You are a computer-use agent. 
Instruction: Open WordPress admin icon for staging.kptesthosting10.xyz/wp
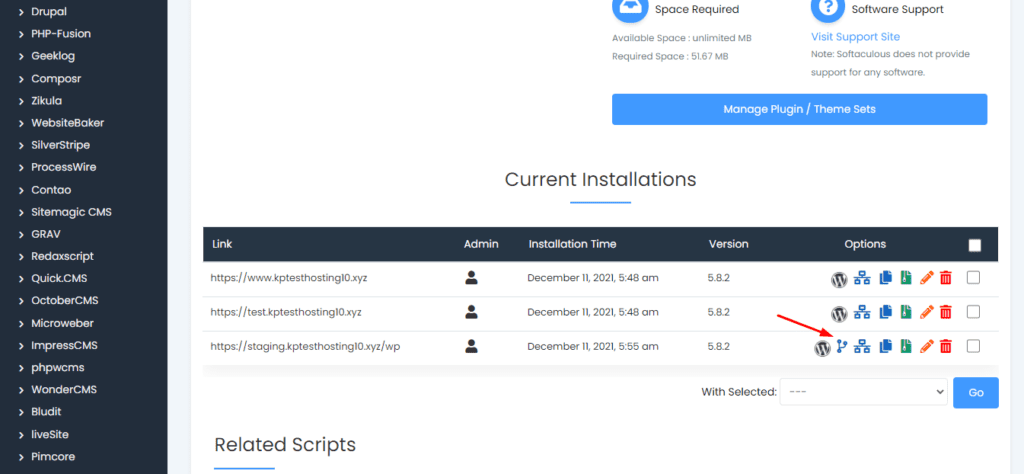click(x=822, y=349)
